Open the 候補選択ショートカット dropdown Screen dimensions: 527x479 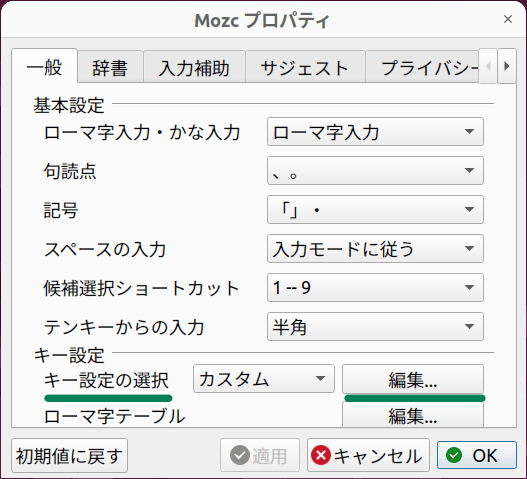tap(375, 287)
